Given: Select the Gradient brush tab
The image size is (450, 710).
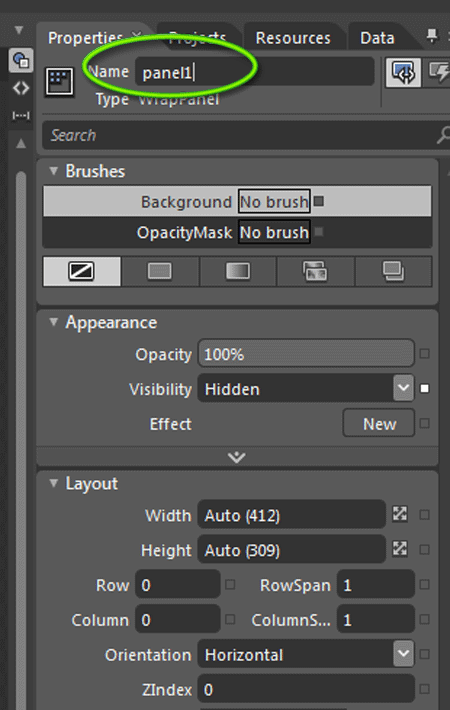Looking at the screenshot, I should click(x=238, y=271).
